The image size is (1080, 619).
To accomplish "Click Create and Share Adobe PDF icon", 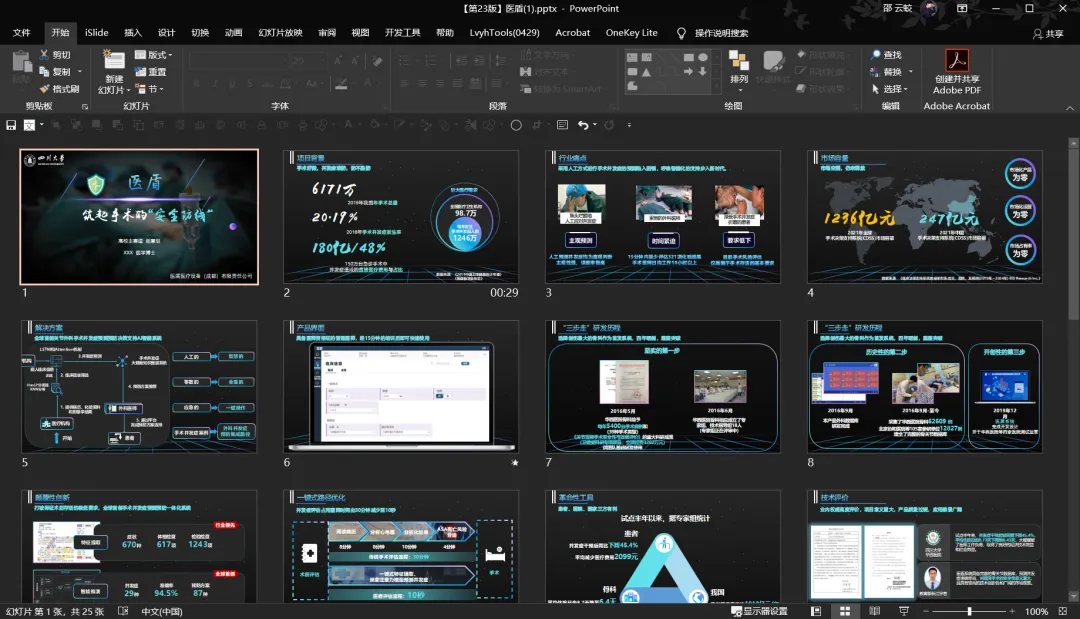I will 957,60.
